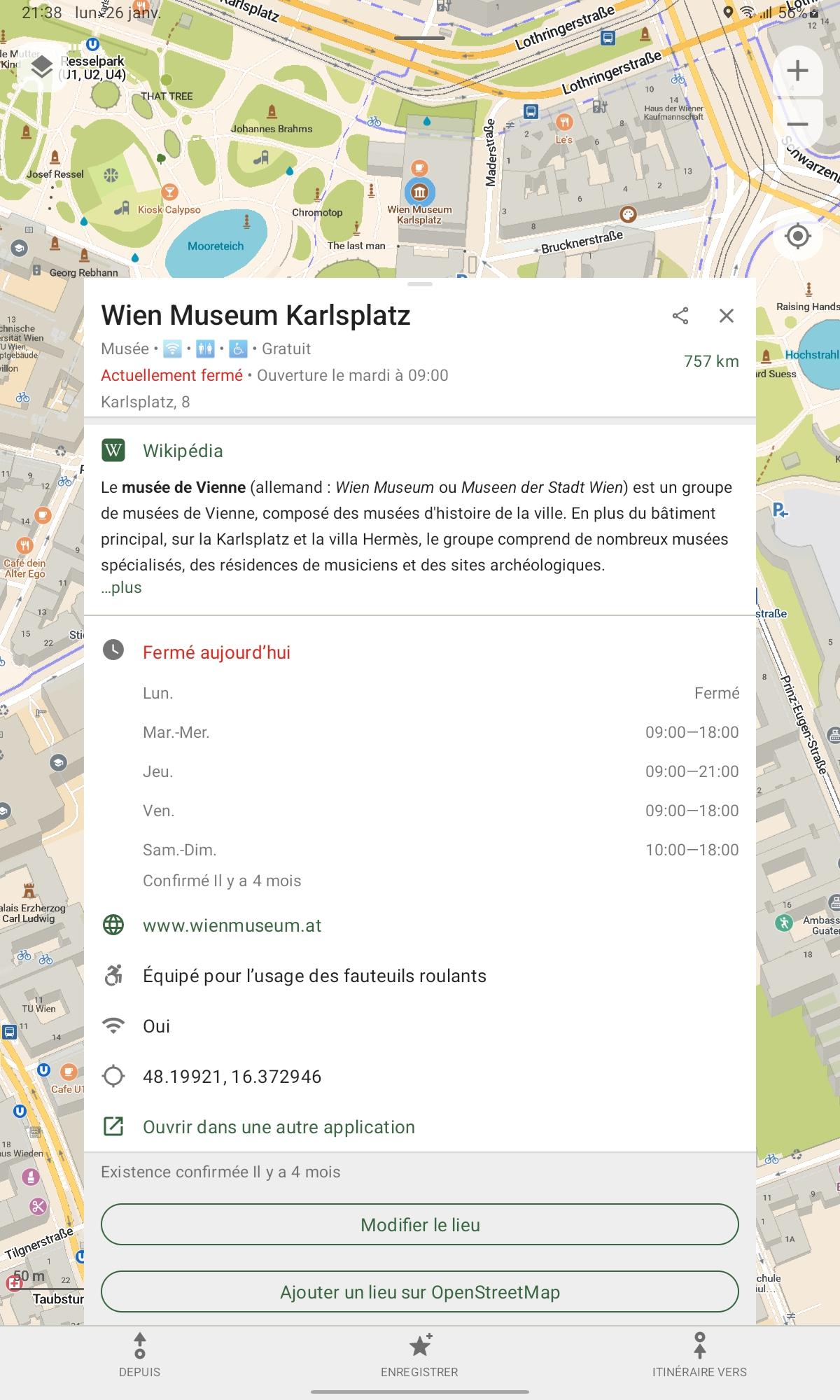Tap the Lothringerstraße bus stop icon
Viewport: 840px width, 1400px height.
click(x=608, y=38)
